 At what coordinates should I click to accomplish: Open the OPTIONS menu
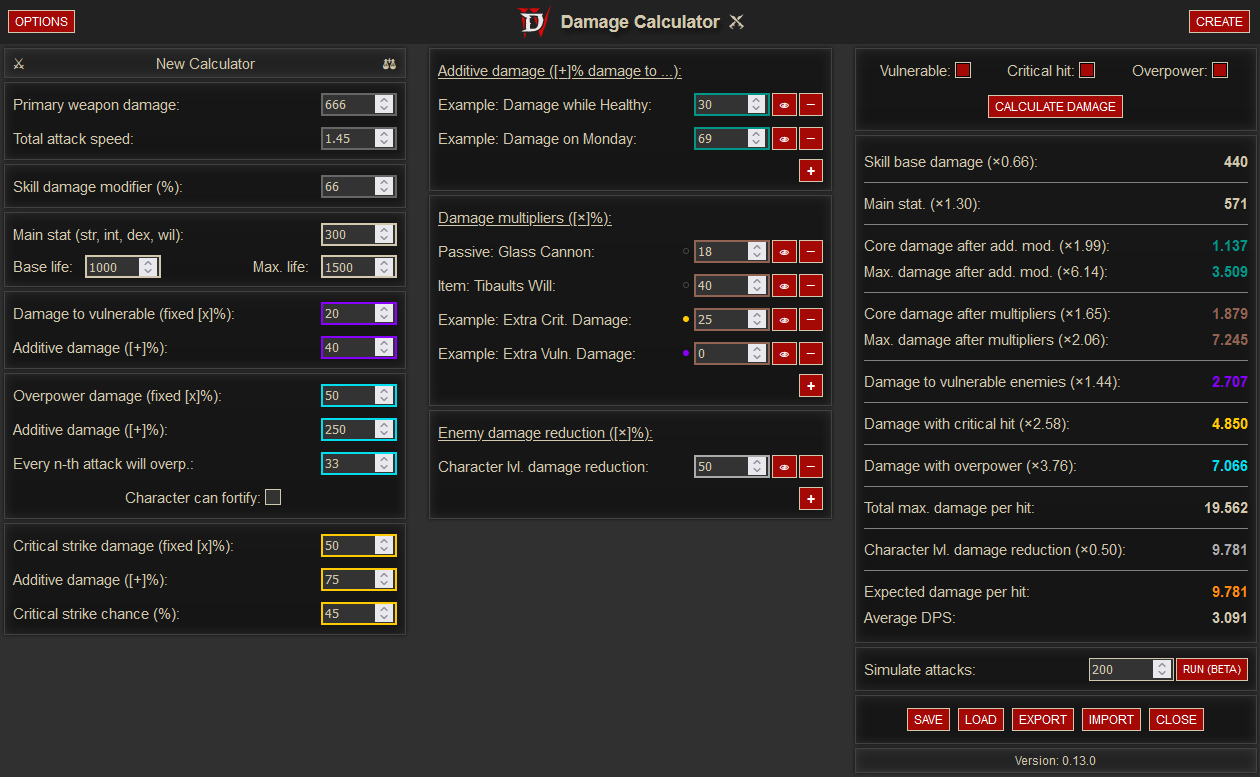(41, 21)
